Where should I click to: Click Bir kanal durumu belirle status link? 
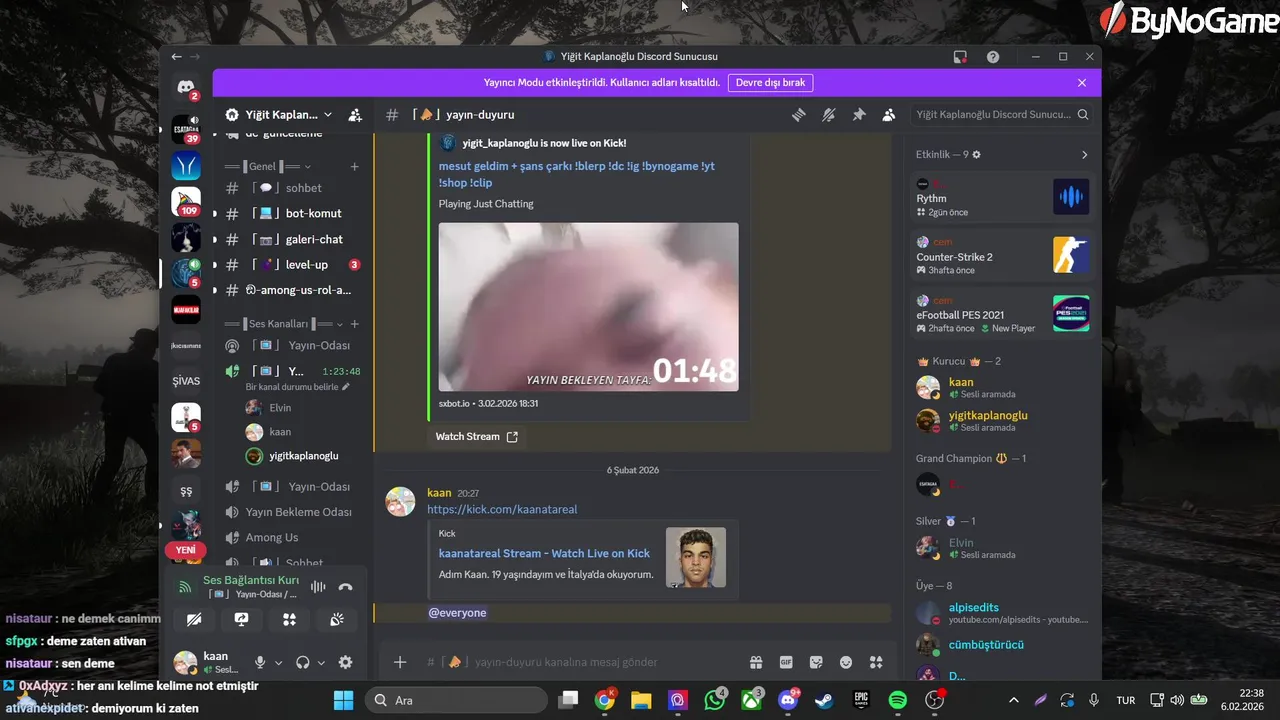298,387
